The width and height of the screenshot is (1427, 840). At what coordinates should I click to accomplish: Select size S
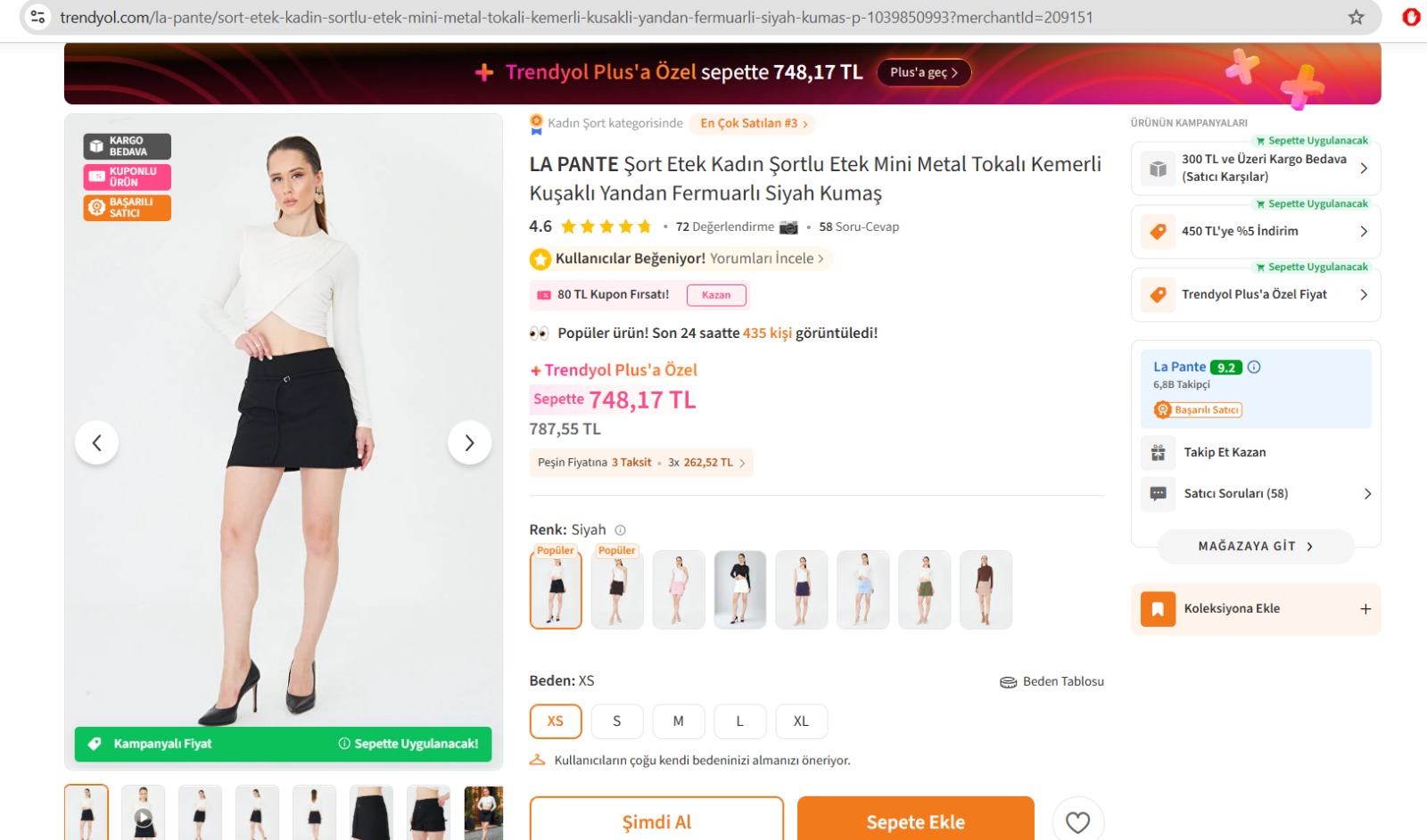tap(617, 721)
